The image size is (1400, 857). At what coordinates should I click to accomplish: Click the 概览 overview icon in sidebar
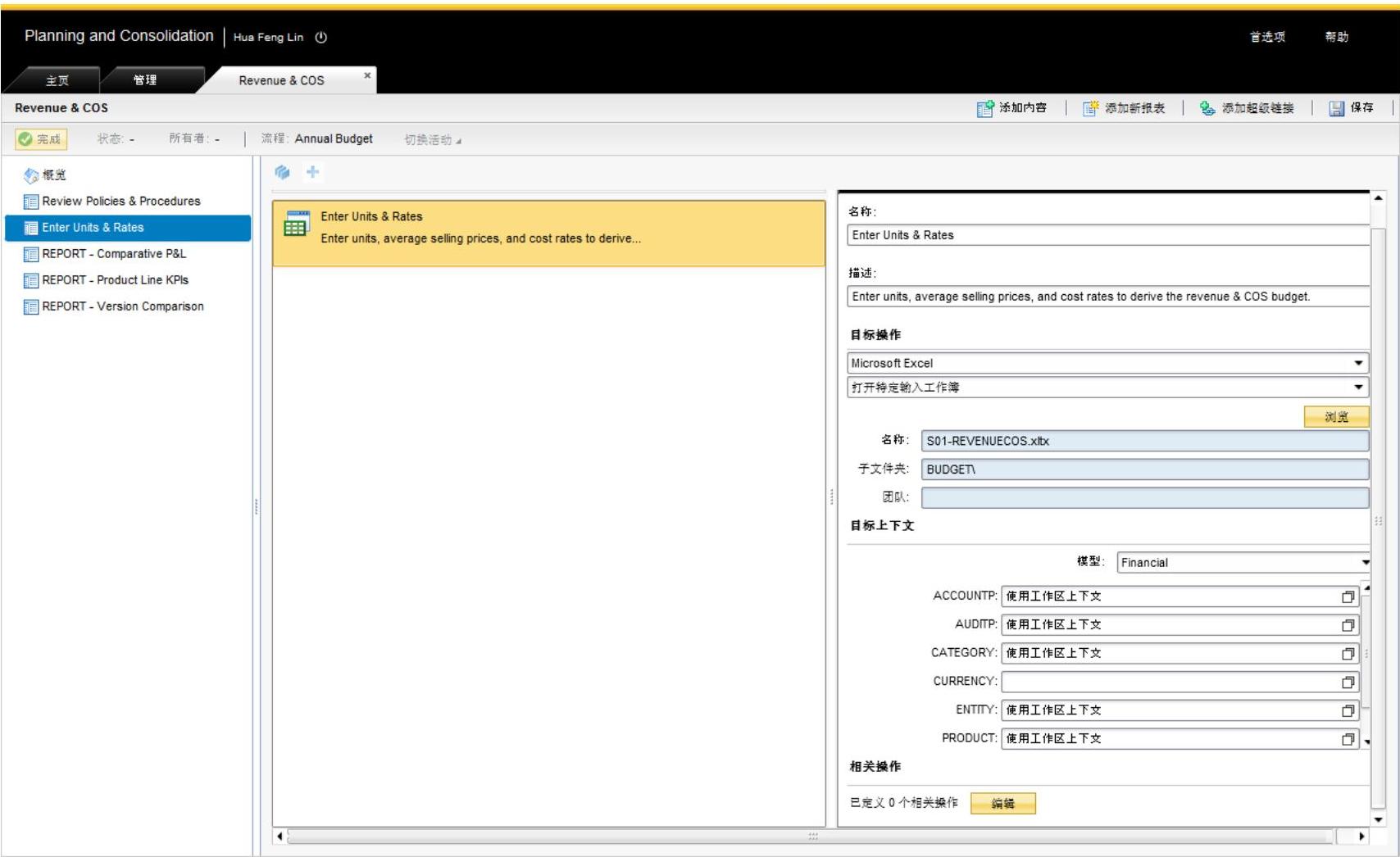31,175
